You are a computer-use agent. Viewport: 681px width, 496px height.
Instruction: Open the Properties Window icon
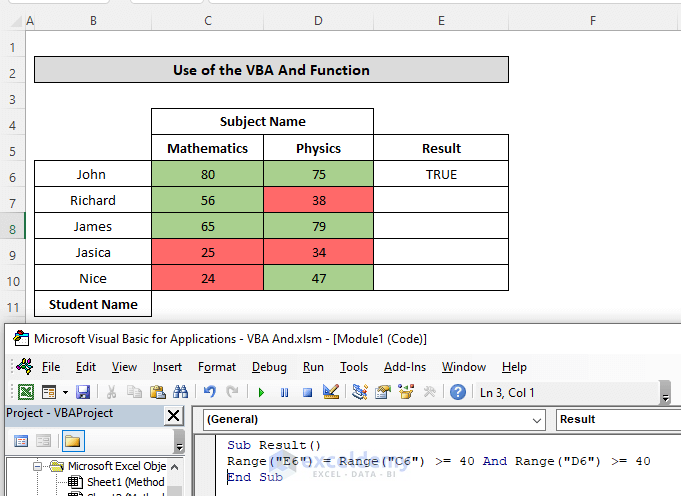pos(383,392)
